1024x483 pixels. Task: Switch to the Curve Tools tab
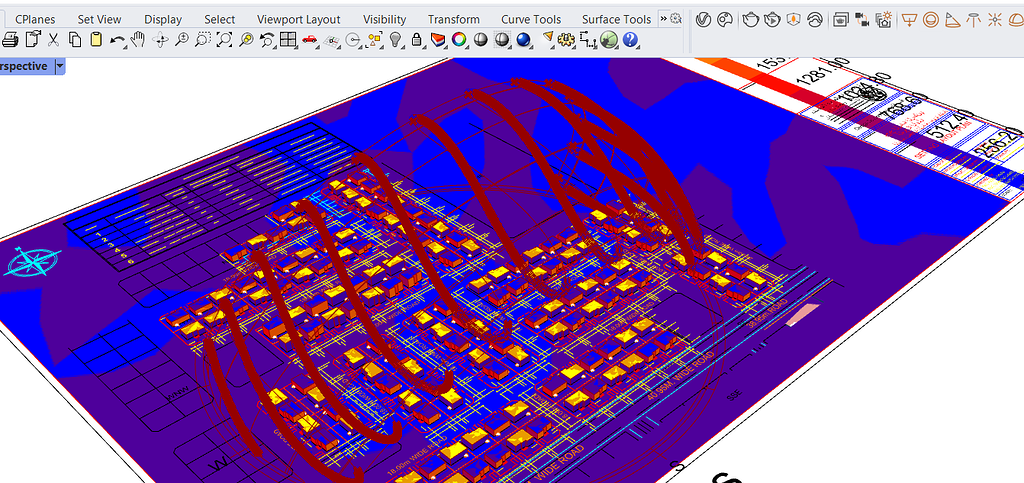pos(531,19)
